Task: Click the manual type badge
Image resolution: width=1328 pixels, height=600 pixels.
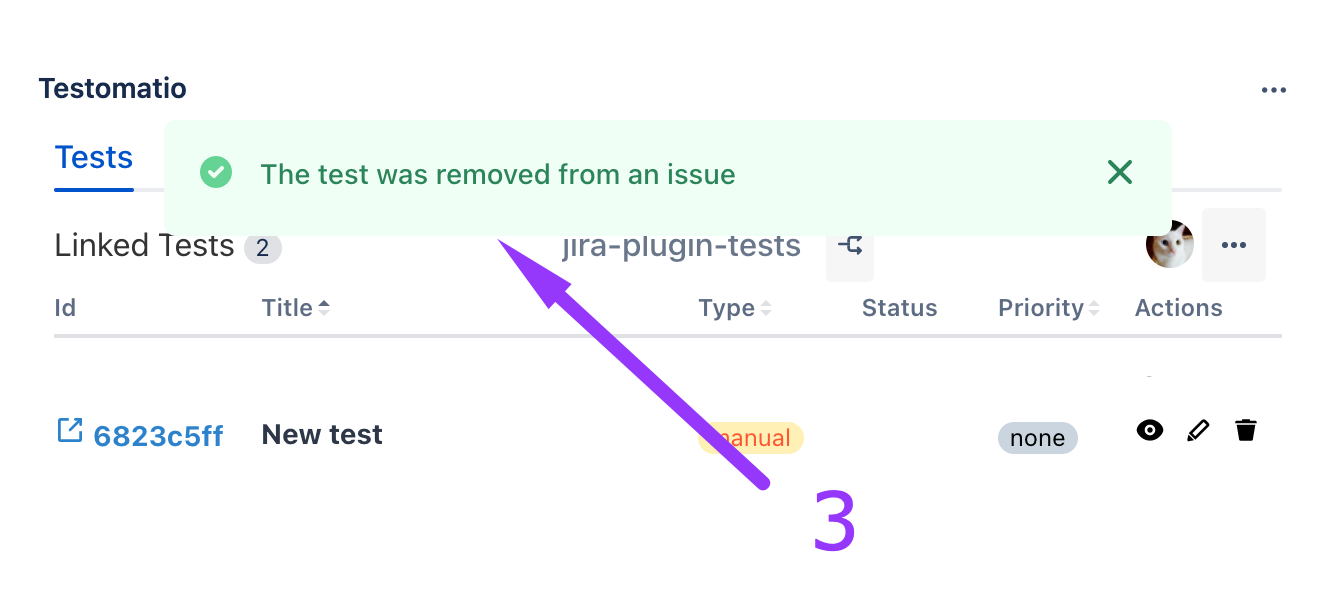Action: point(751,438)
